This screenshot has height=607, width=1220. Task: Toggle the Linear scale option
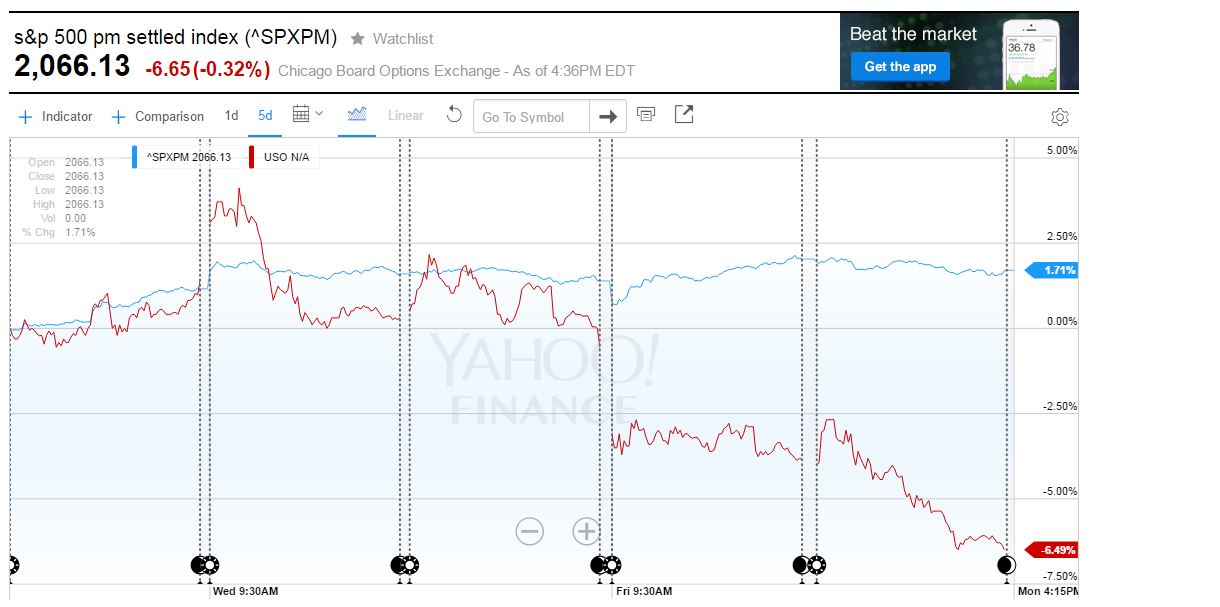[x=405, y=116]
